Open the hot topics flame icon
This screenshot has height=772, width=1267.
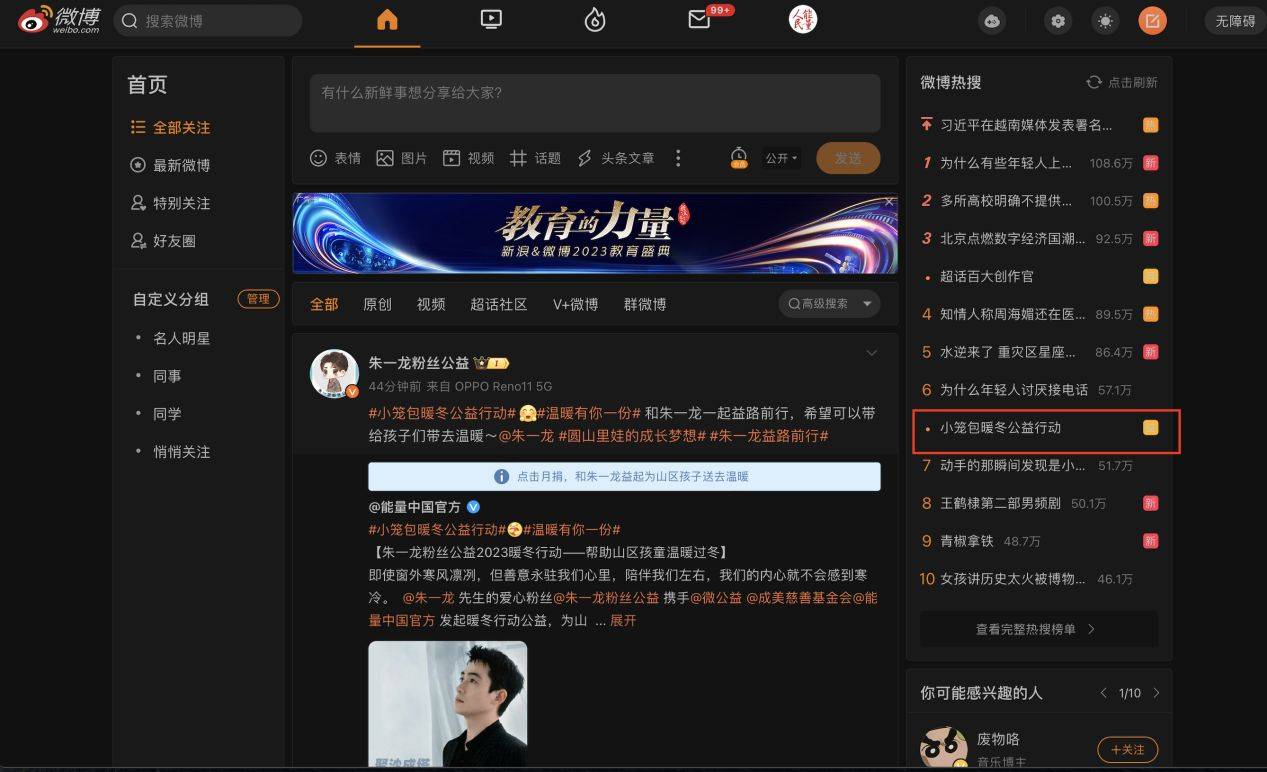point(595,20)
